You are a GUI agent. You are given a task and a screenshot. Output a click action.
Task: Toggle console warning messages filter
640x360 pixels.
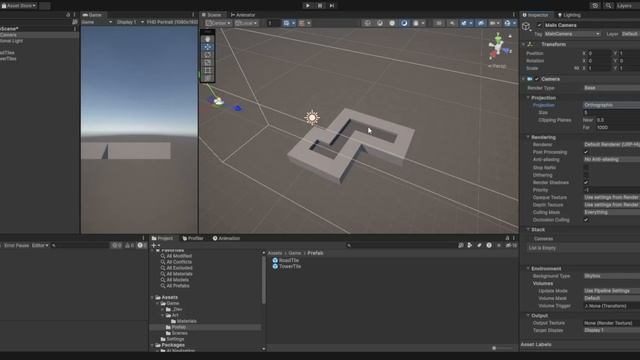129,245
